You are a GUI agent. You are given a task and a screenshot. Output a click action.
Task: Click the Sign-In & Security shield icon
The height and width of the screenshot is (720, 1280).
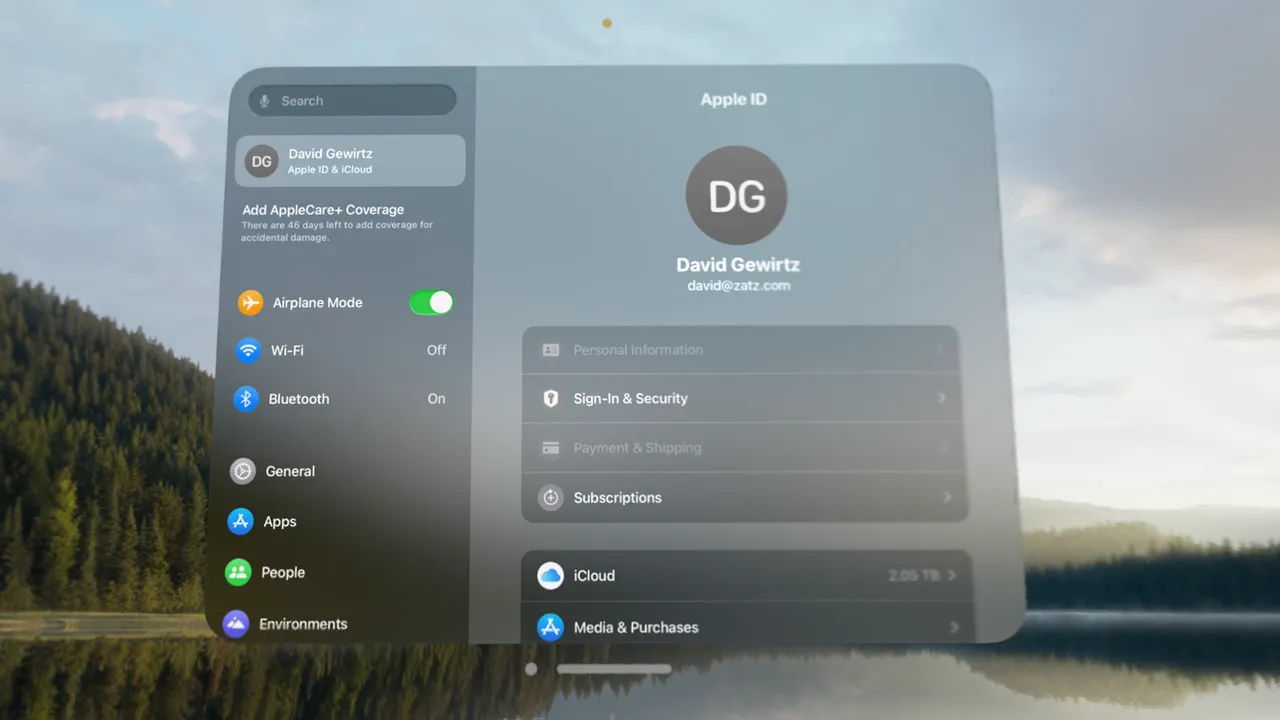pyautogui.click(x=551, y=398)
